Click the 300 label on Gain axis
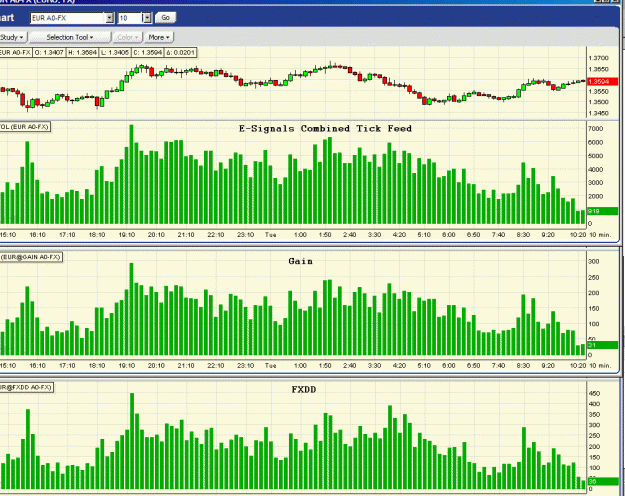 (594, 262)
